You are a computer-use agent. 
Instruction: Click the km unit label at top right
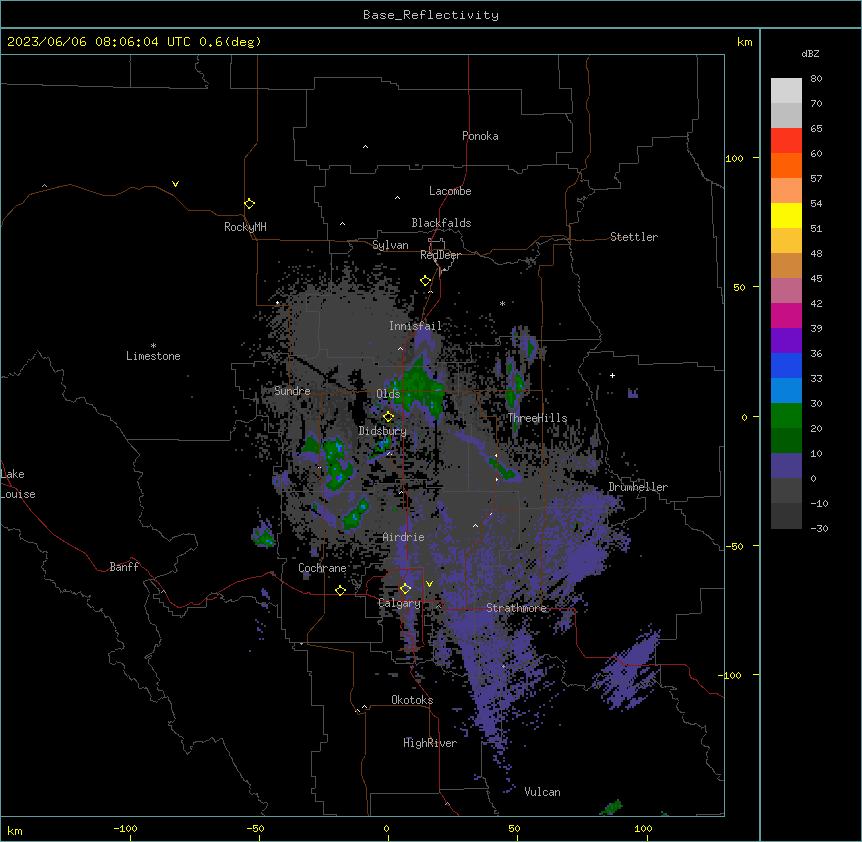tap(744, 42)
